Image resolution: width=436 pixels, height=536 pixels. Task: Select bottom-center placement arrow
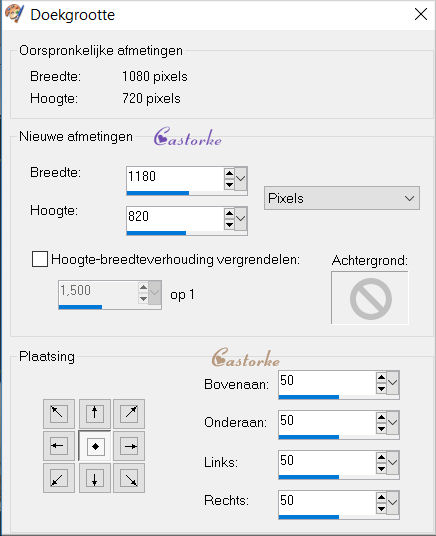tap(95, 478)
